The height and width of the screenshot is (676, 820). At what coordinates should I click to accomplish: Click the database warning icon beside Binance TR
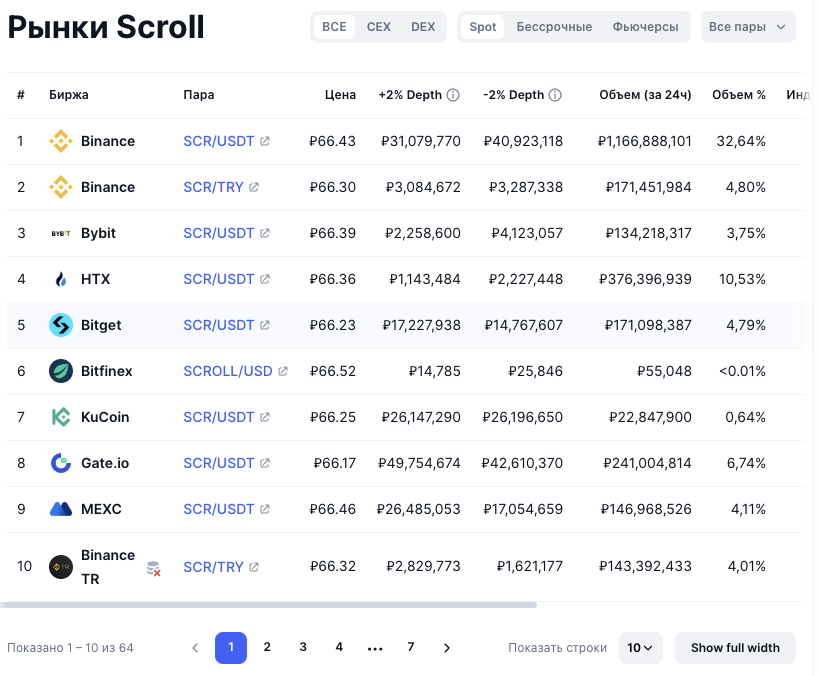point(153,569)
